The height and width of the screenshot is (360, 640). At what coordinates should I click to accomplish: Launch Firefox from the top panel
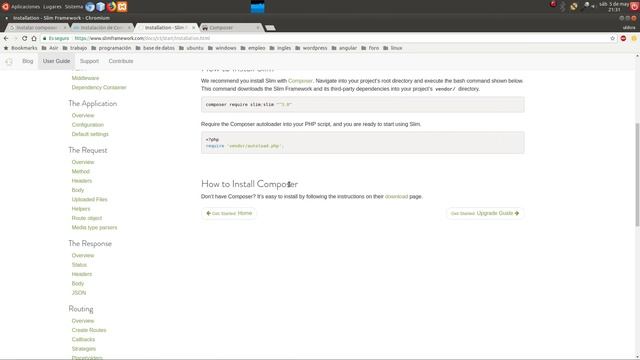[111, 7]
